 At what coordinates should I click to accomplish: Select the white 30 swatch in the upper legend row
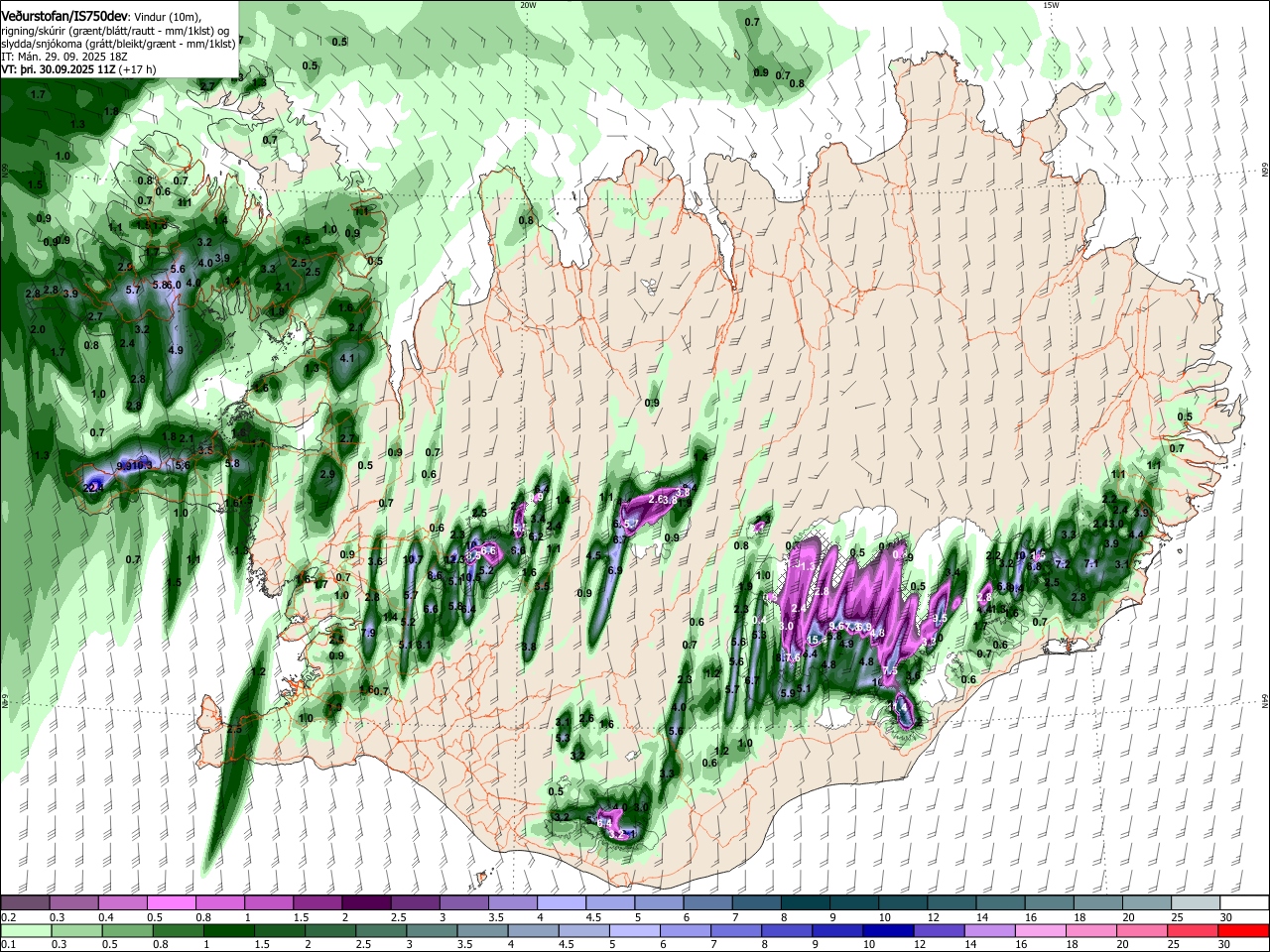point(1242,902)
